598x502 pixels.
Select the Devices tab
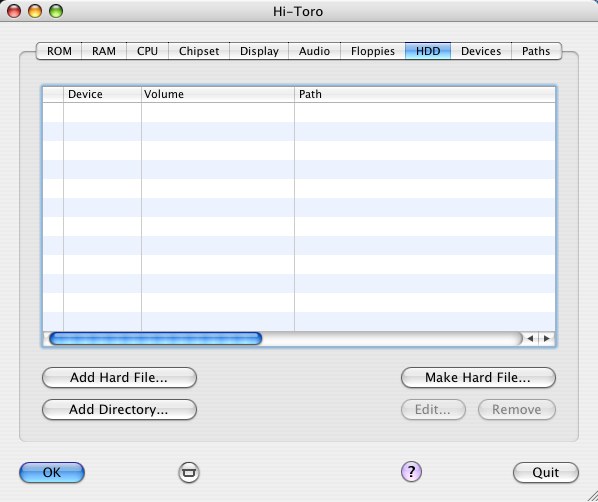point(481,51)
